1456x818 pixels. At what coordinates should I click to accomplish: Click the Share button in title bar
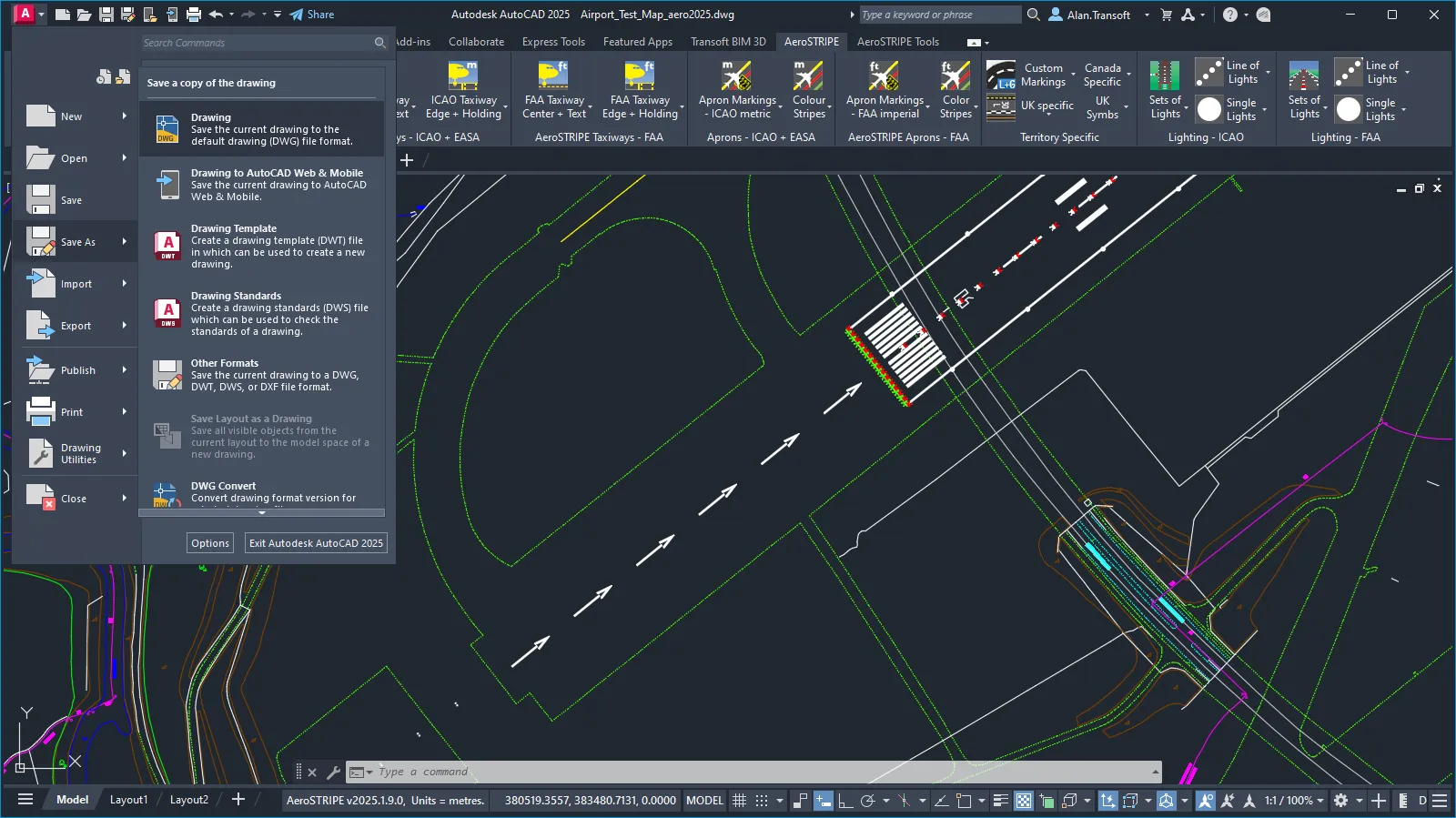tap(312, 15)
